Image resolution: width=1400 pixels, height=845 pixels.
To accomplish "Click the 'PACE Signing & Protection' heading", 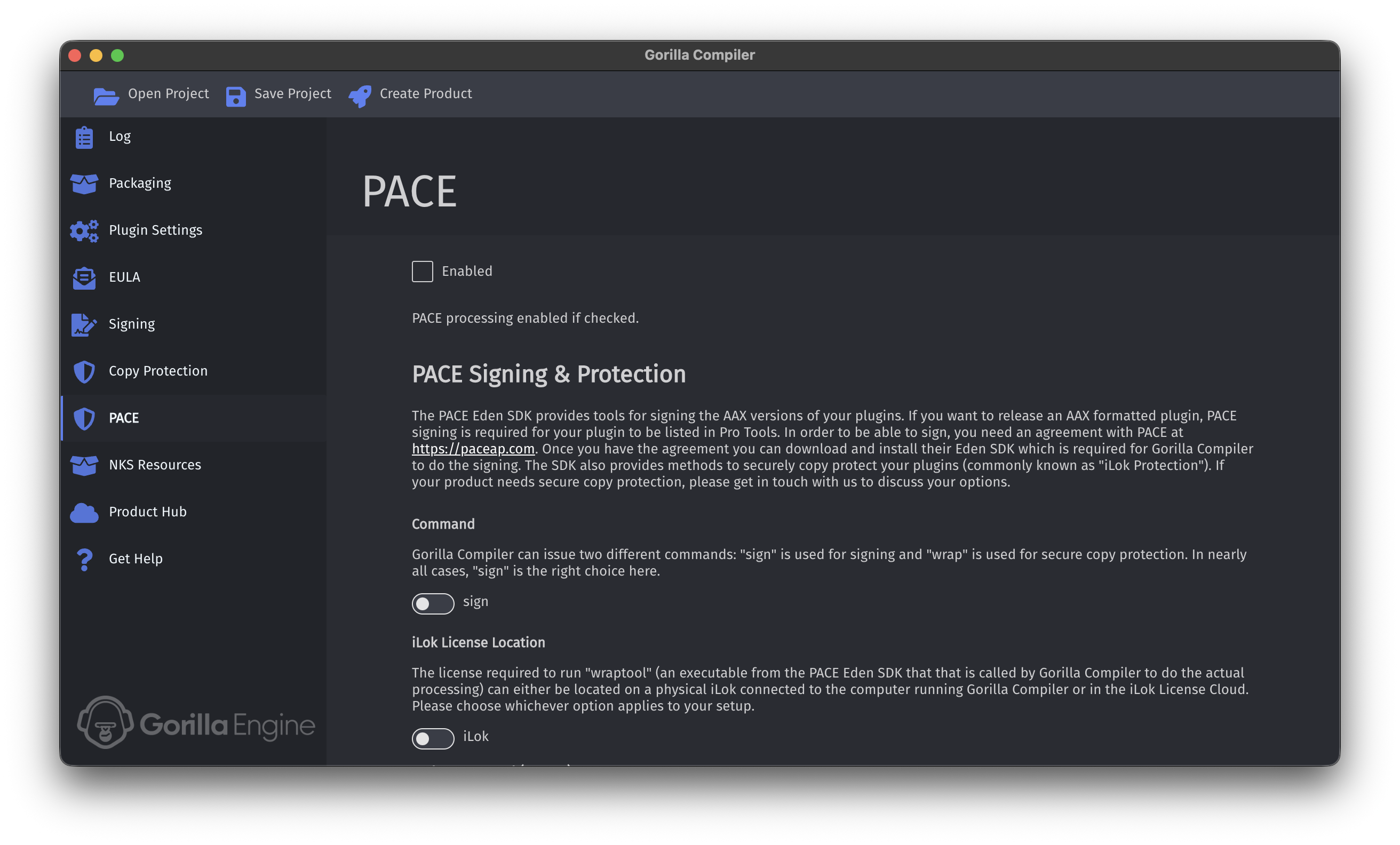I will 549,374.
